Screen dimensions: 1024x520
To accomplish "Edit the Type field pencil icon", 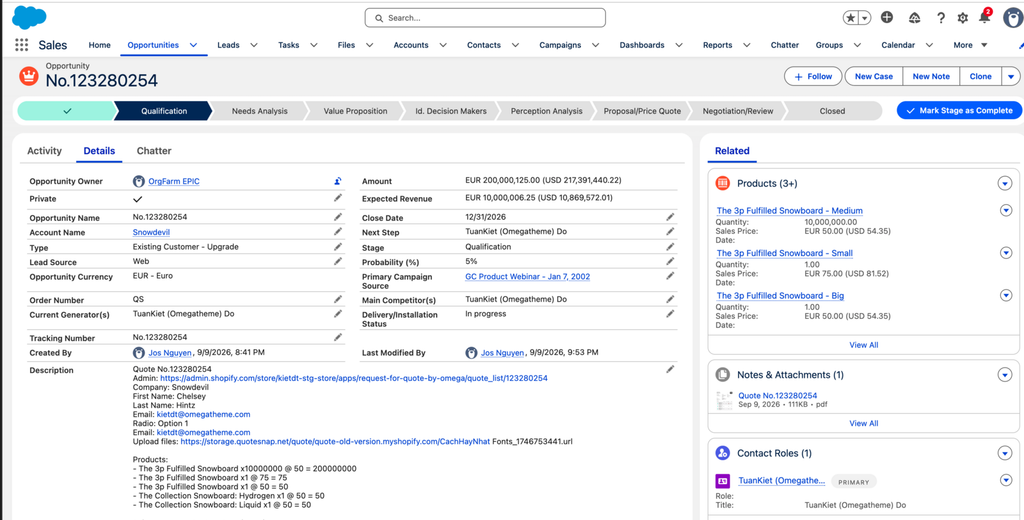I will click(338, 246).
